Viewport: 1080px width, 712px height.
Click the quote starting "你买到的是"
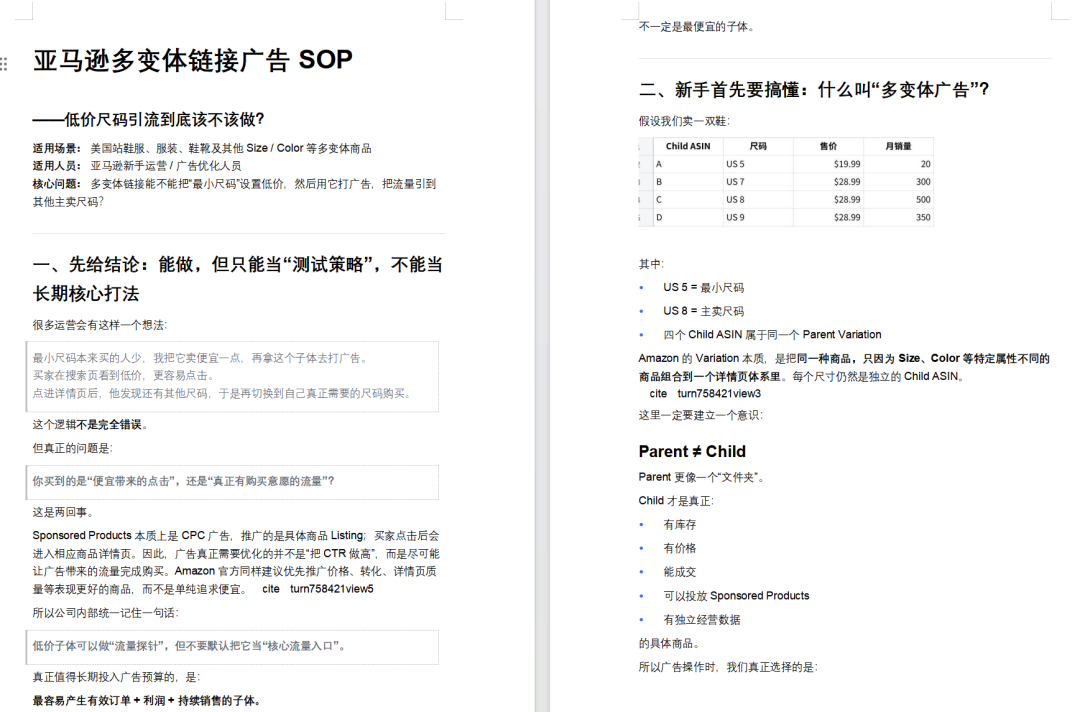coord(183,481)
